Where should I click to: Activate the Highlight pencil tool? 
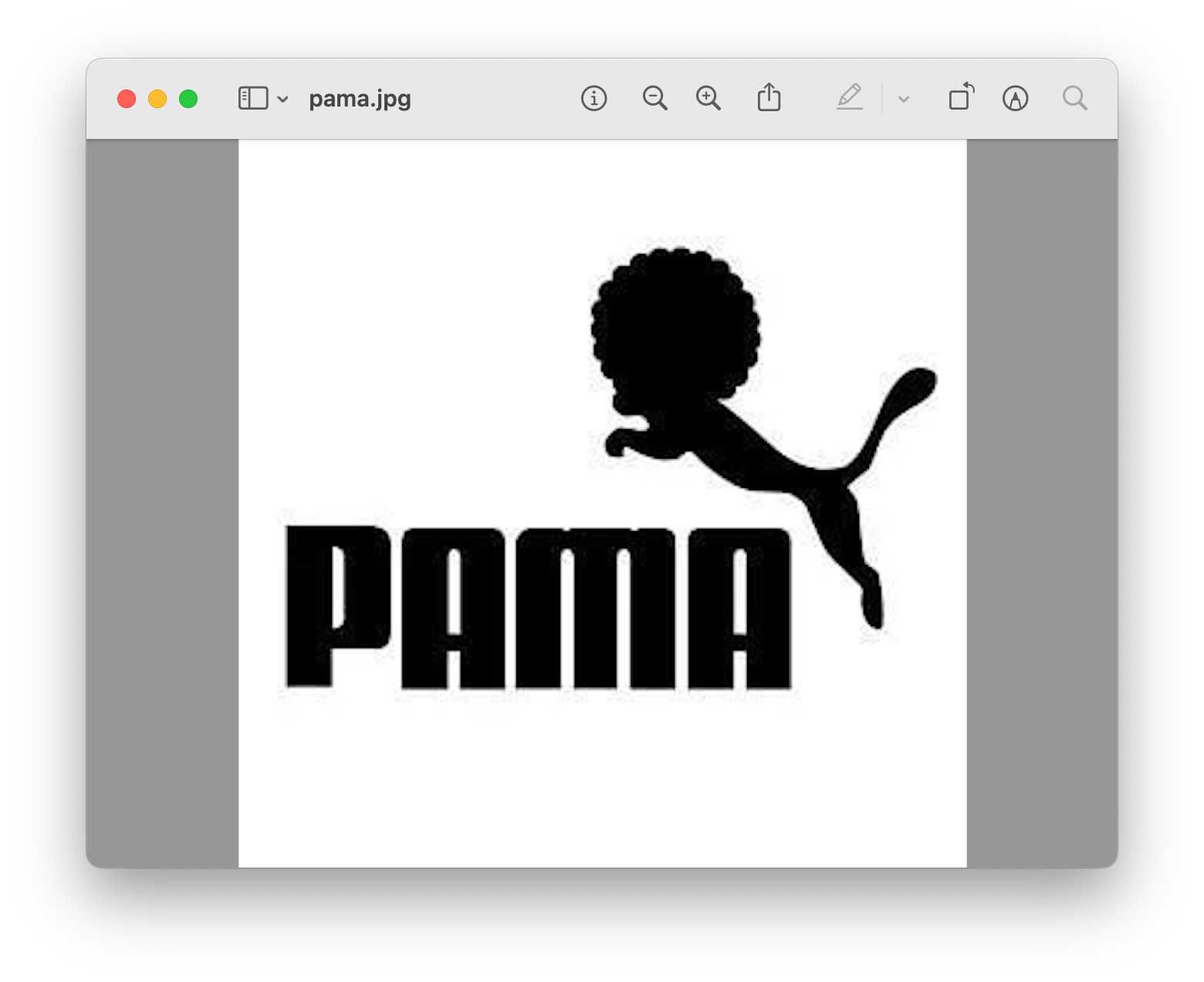(850, 98)
